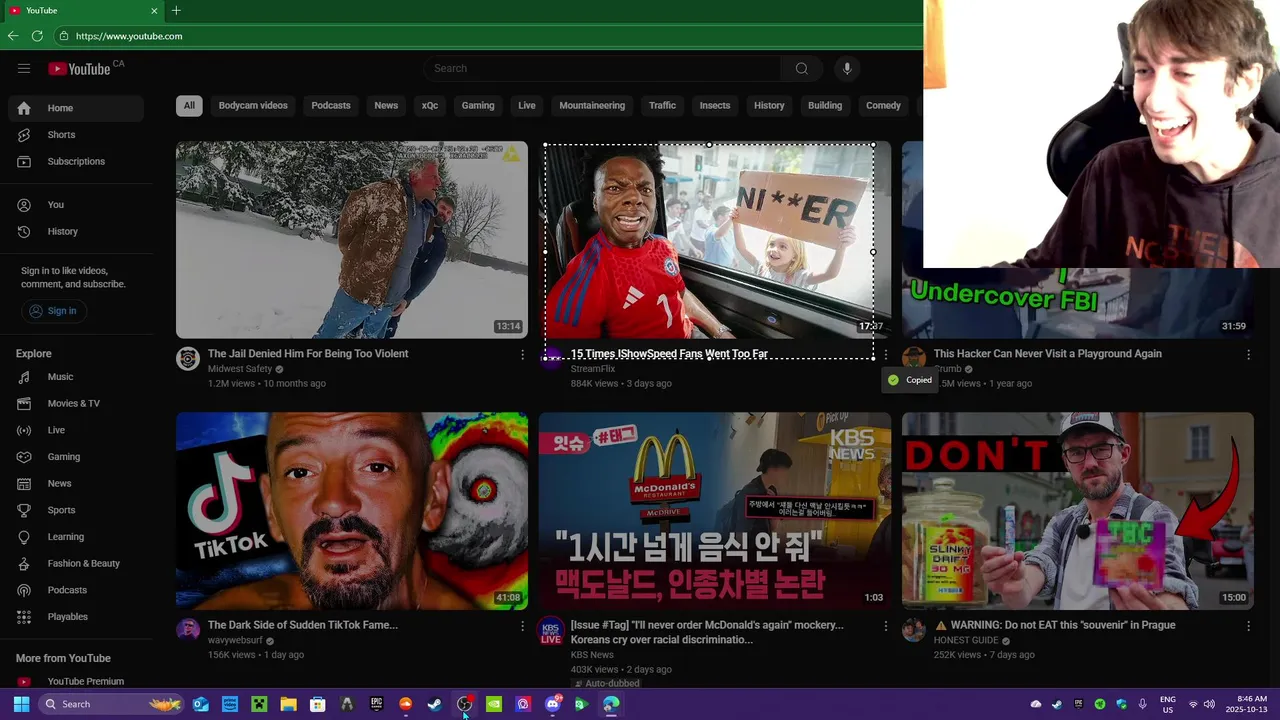Image resolution: width=1280 pixels, height=720 pixels.
Task: Open title 'The Jail Denied Him For Being Too Violent'
Action: 308,354
